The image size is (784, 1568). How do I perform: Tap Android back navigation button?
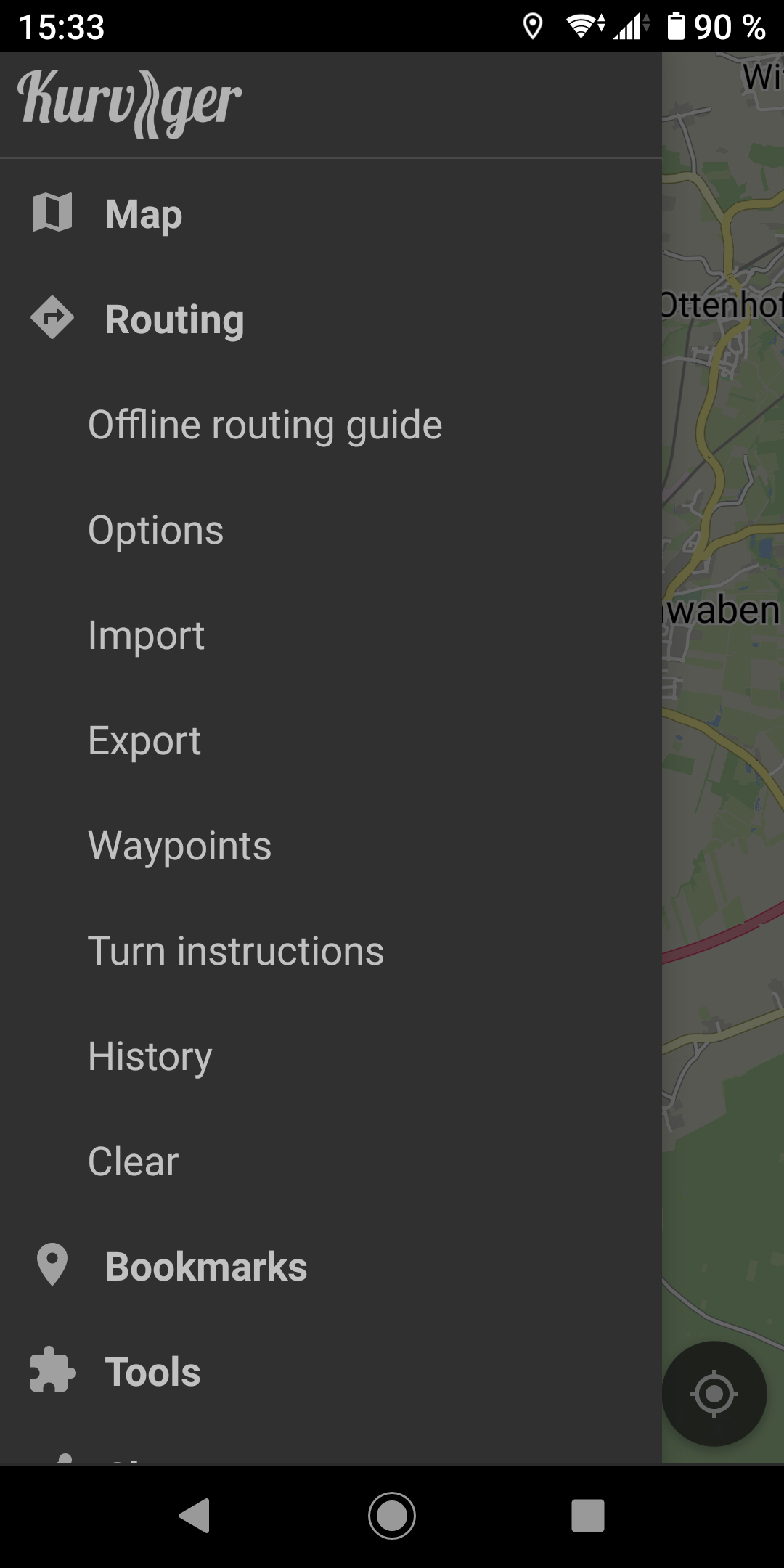195,1516
